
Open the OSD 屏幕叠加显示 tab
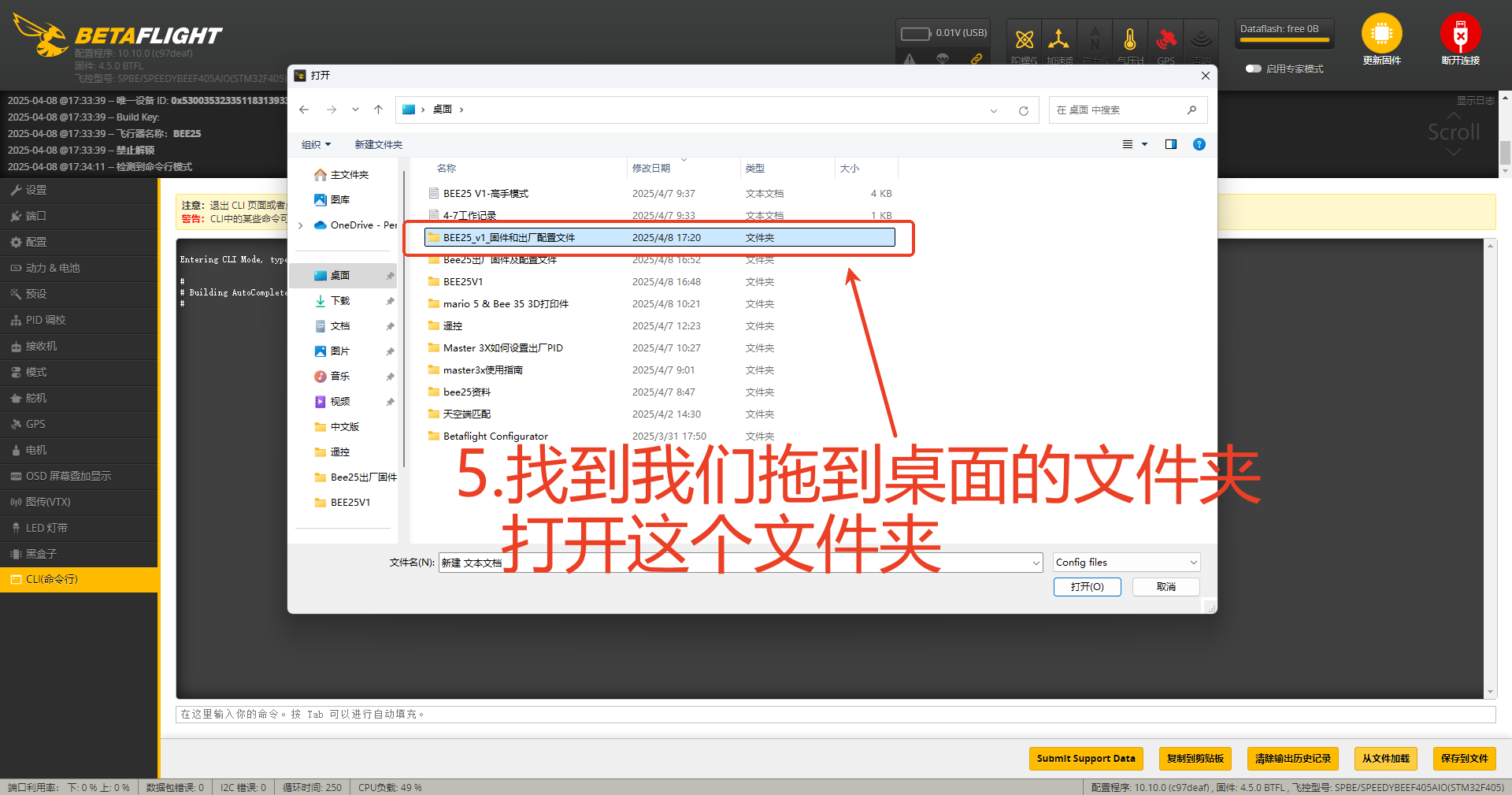pyautogui.click(x=79, y=476)
